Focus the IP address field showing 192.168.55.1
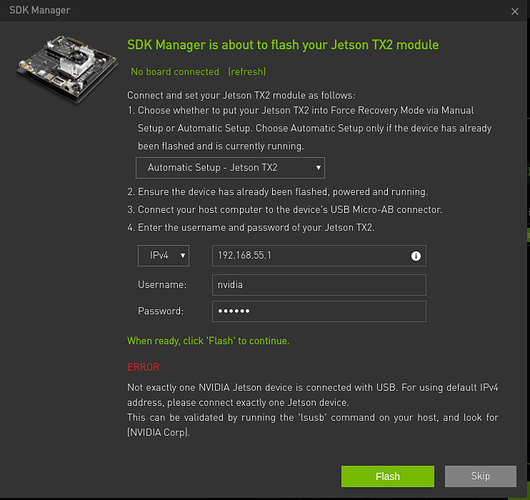Viewport: 530px width, 500px height. coord(319,256)
